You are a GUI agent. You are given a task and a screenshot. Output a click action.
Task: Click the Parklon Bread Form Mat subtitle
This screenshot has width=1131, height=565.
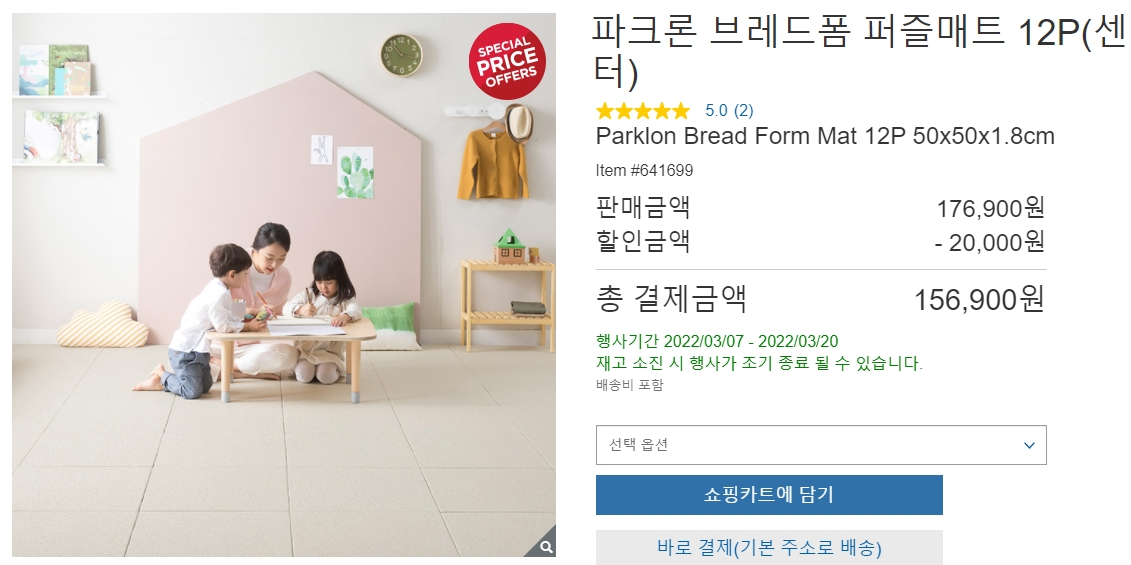825,136
